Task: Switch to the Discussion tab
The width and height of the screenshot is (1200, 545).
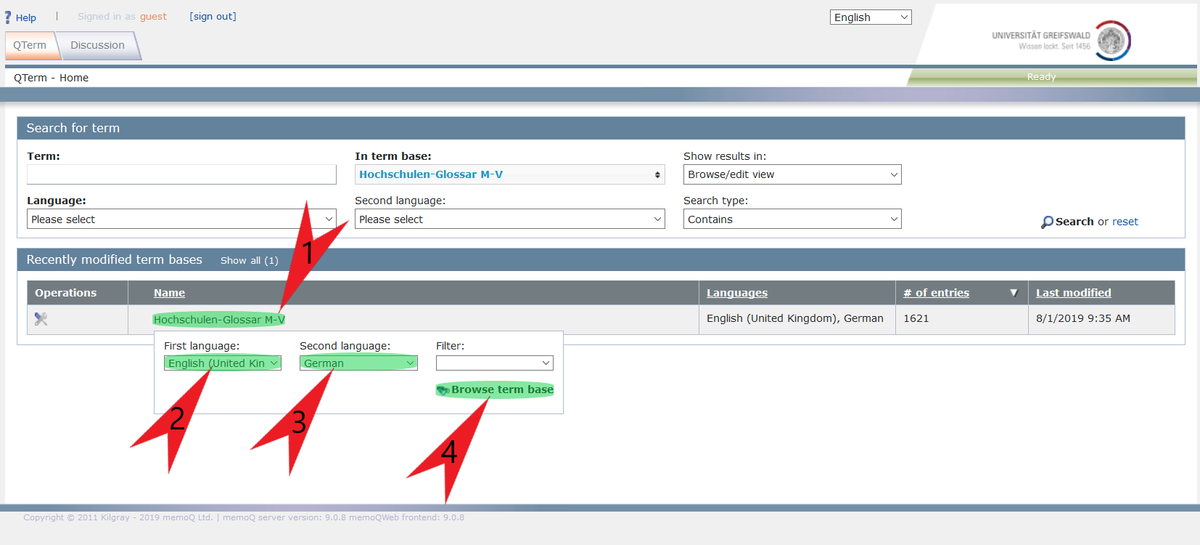Action: (97, 45)
